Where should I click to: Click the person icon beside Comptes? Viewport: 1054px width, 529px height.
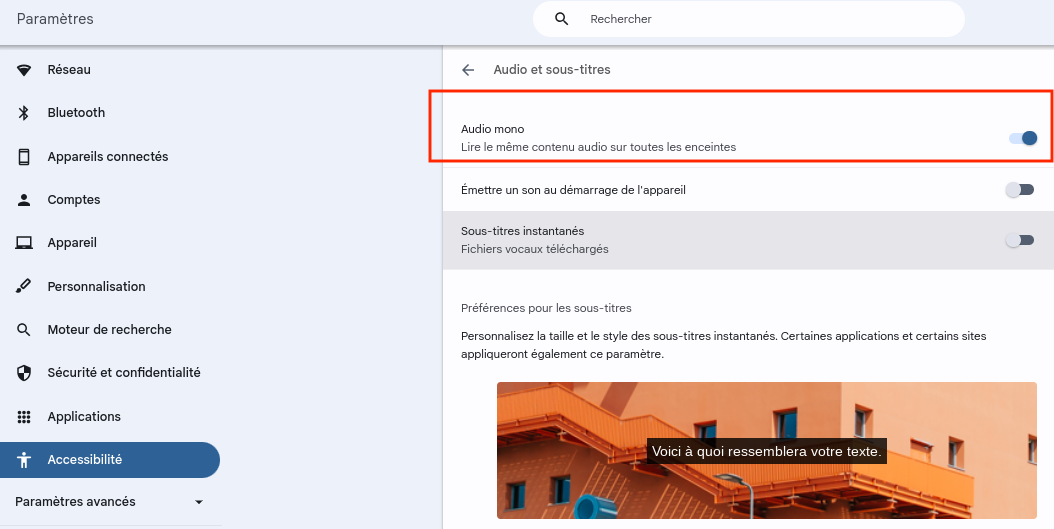click(x=24, y=200)
